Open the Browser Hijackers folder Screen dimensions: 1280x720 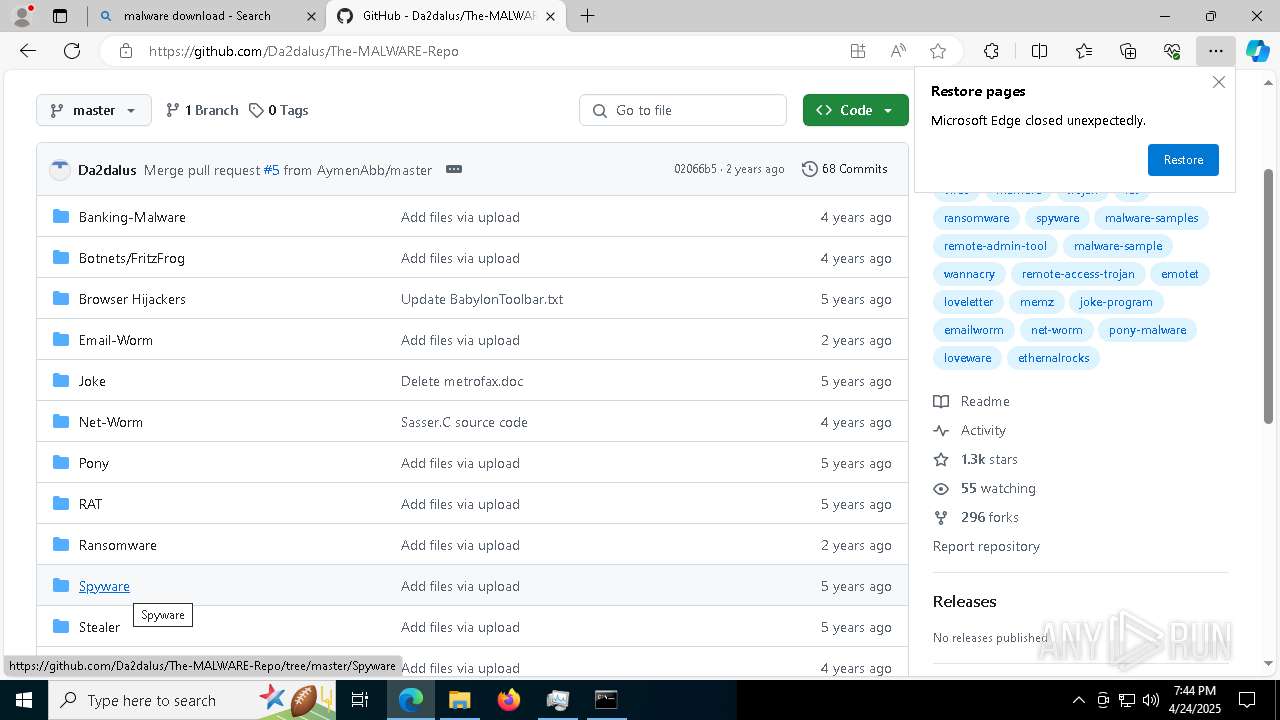point(132,299)
